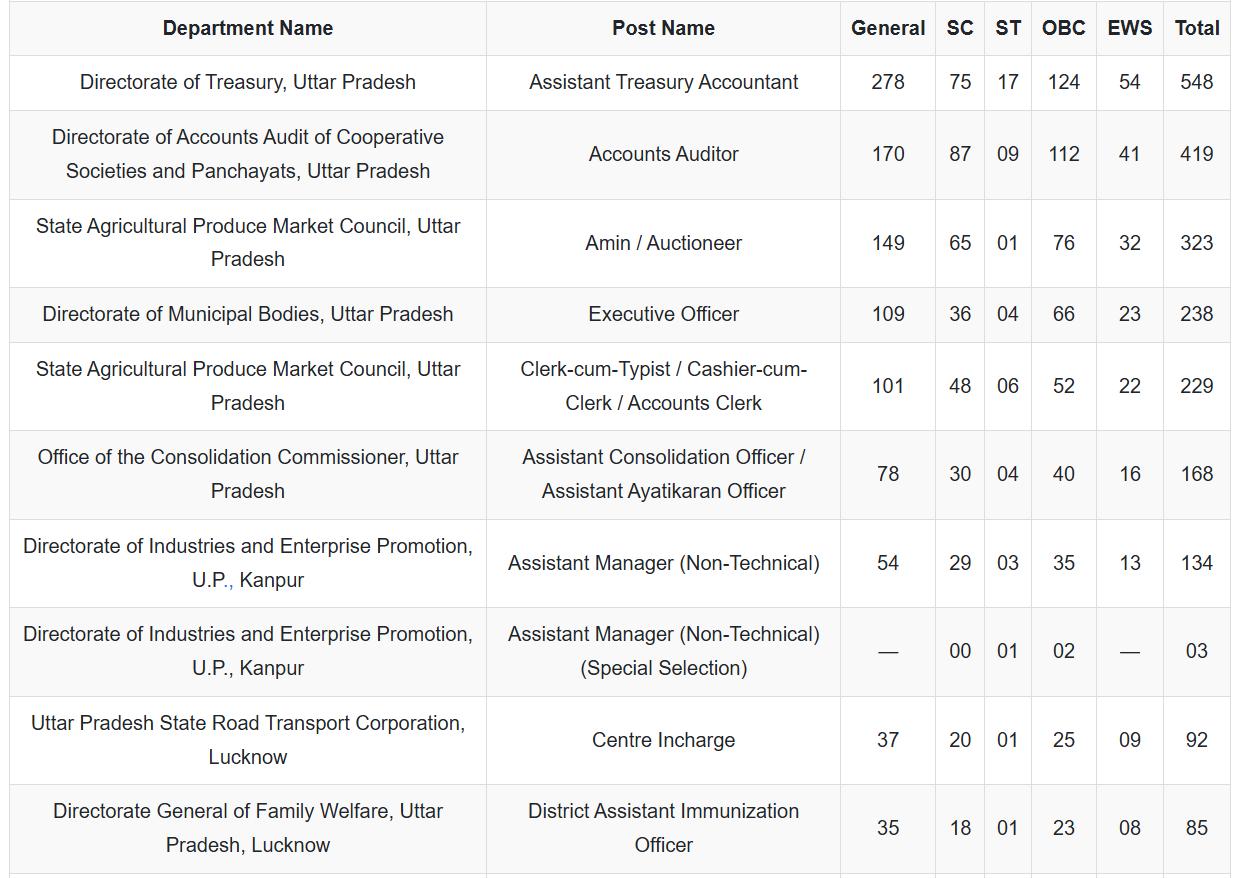Click the OBC column header

(1063, 28)
